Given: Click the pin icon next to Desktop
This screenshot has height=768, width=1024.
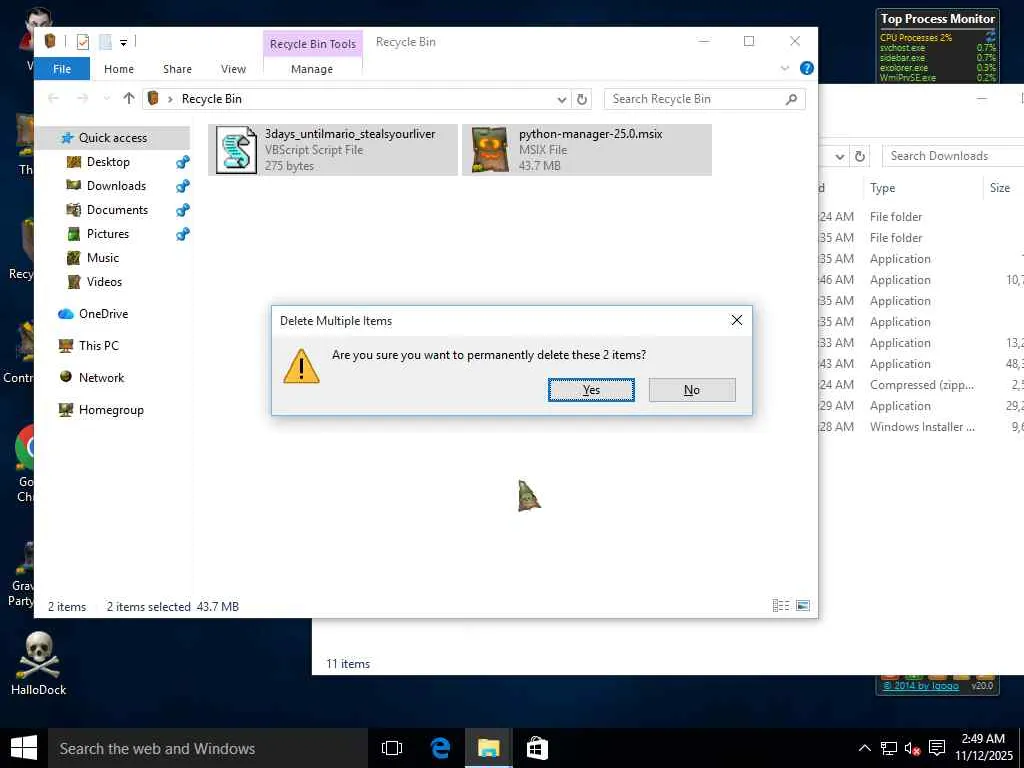Looking at the screenshot, I should (182, 162).
